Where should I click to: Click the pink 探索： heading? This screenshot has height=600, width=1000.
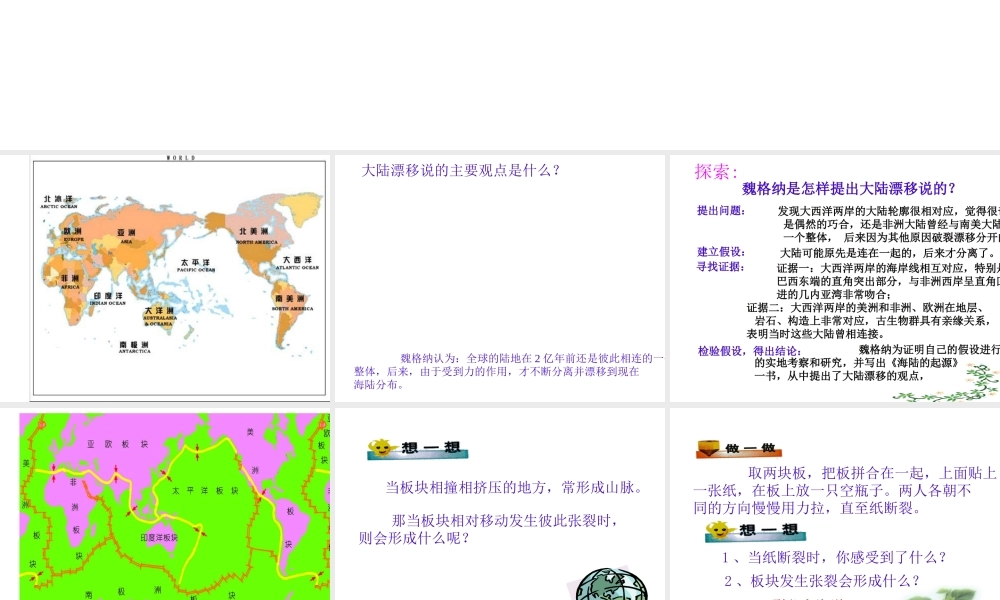tap(717, 172)
